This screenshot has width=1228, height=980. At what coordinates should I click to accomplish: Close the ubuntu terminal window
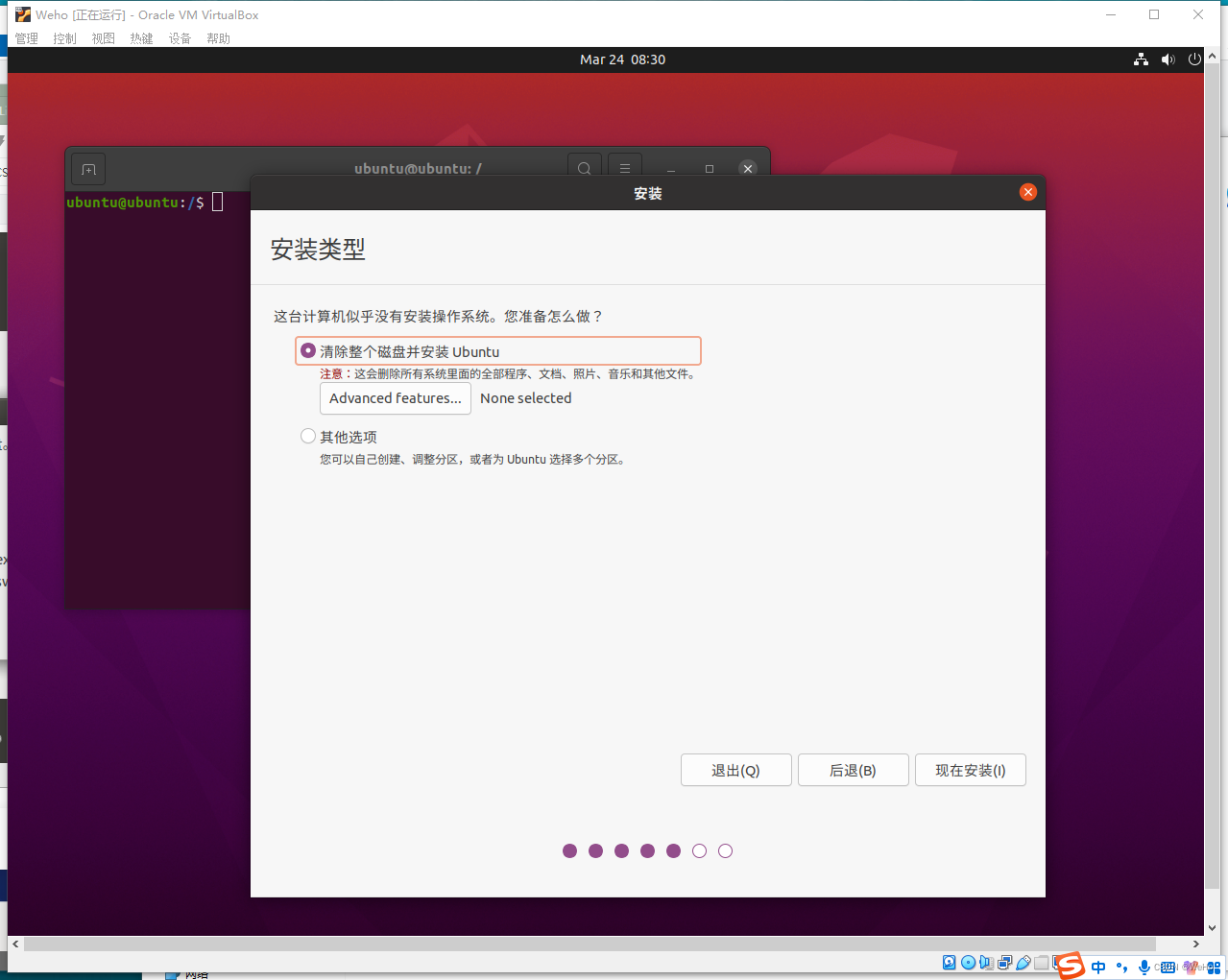(x=748, y=169)
